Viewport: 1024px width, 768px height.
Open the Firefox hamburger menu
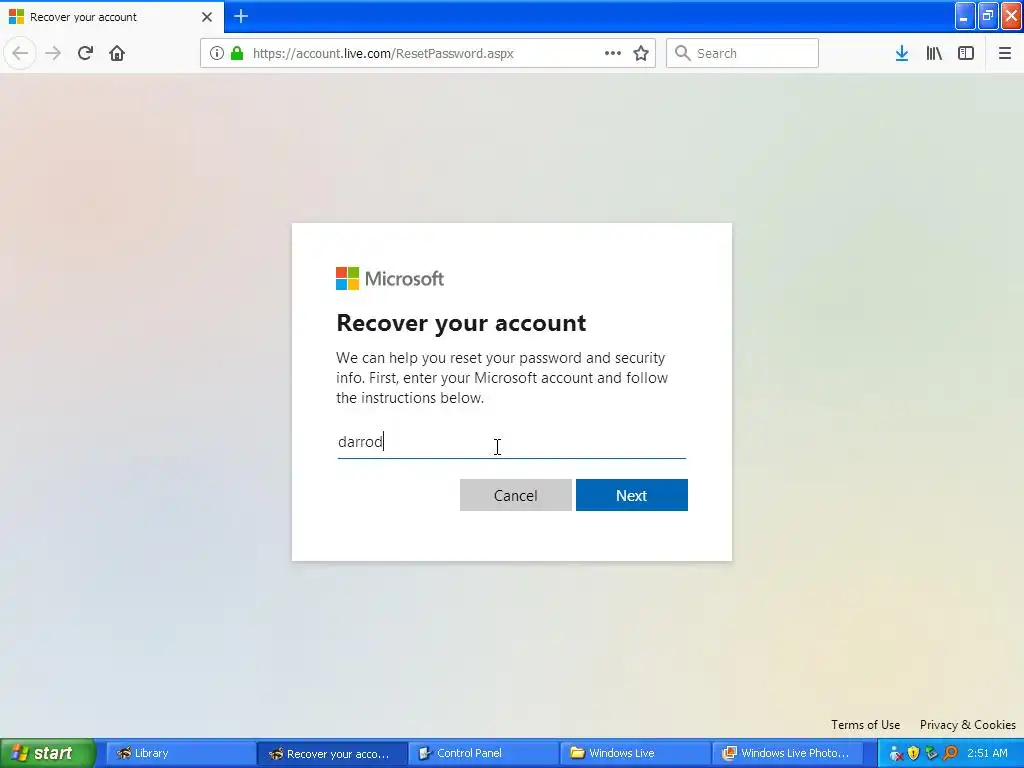coord(1004,53)
